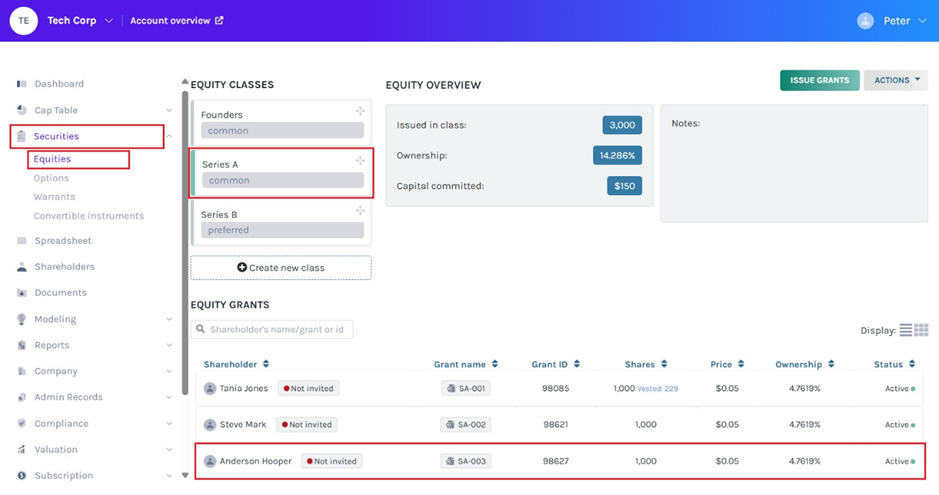Open the Actions dropdown
Image resolution: width=939 pixels, height=495 pixels.
(x=896, y=81)
